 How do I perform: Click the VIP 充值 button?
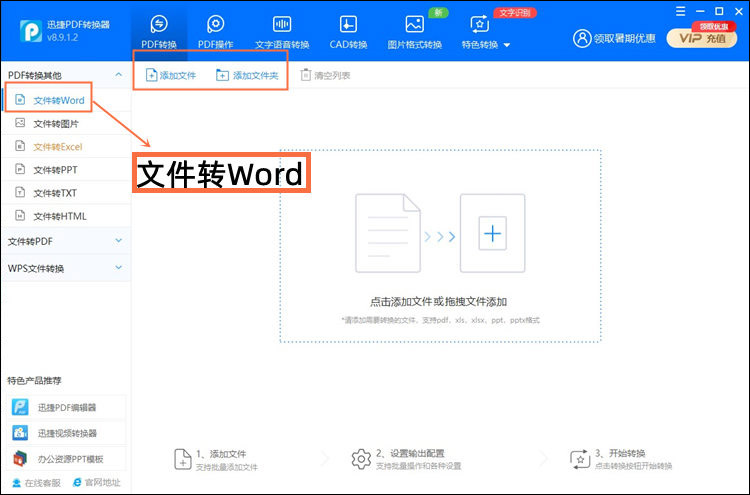point(702,38)
